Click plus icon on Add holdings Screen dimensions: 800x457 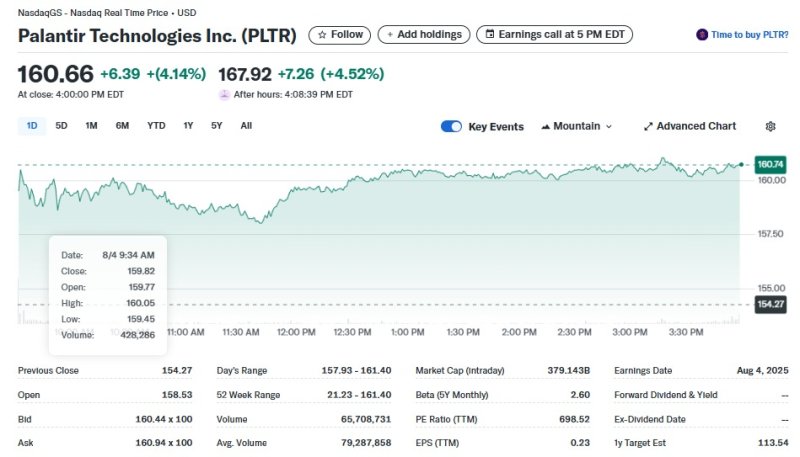[391, 34]
